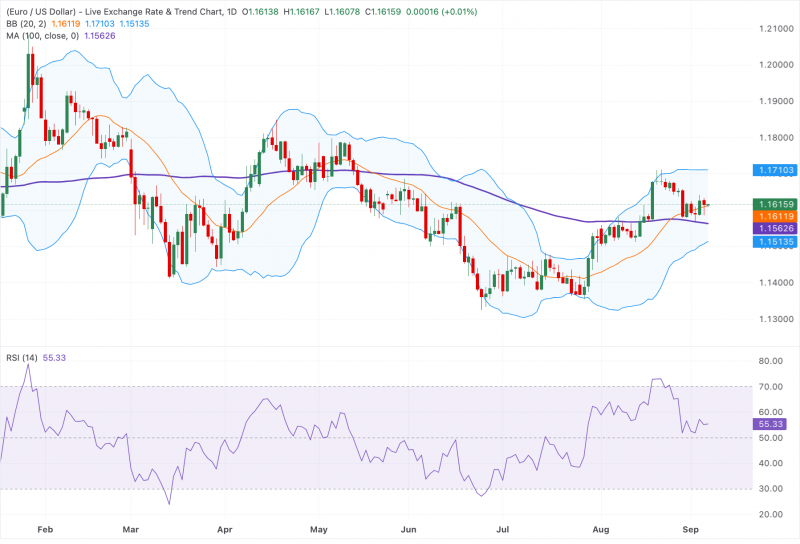The image size is (800, 544).
Task: Click the Aug label on time axis
Action: 601,529
